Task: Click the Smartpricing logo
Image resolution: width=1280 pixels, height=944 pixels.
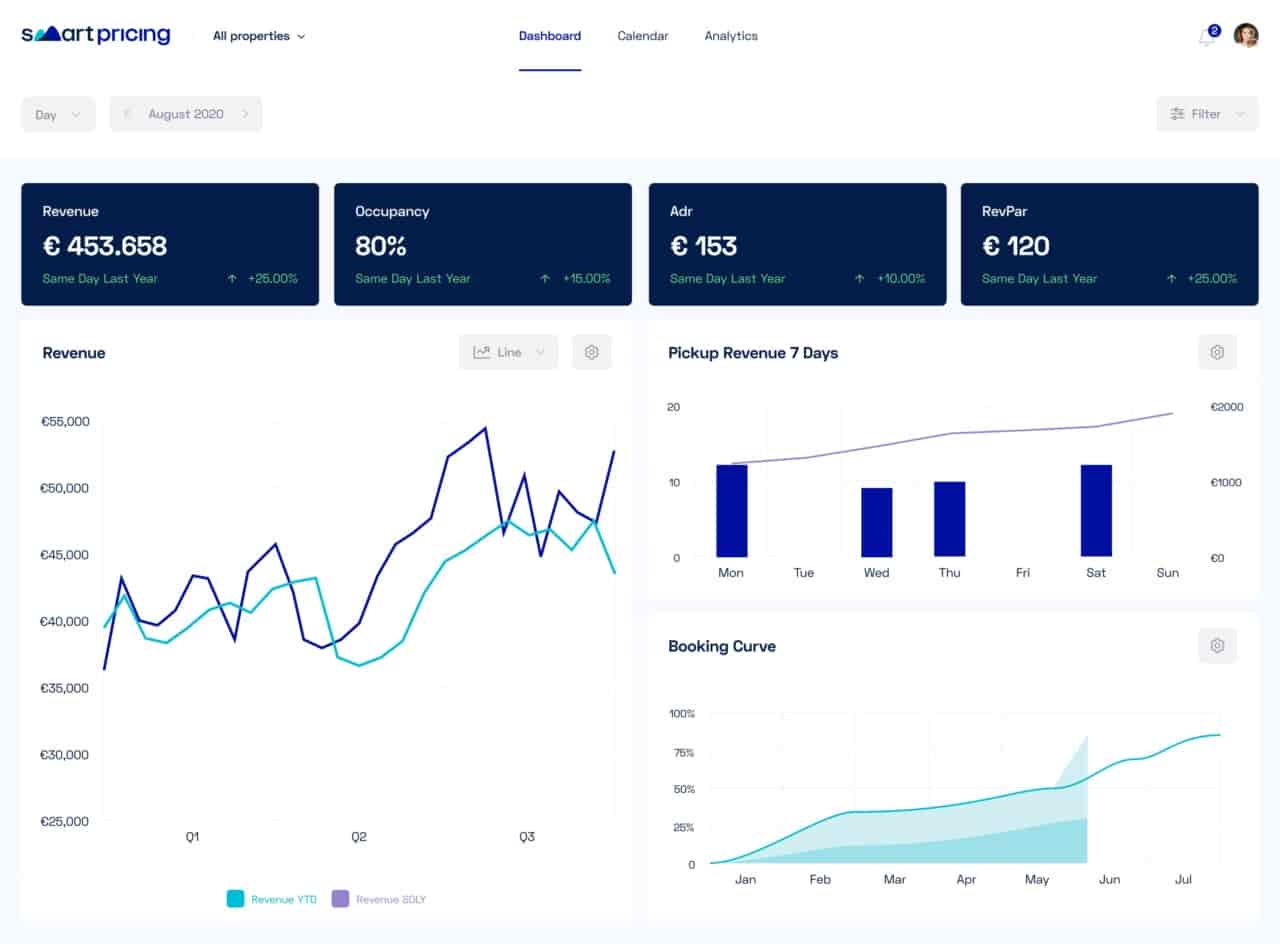Action: pos(96,36)
